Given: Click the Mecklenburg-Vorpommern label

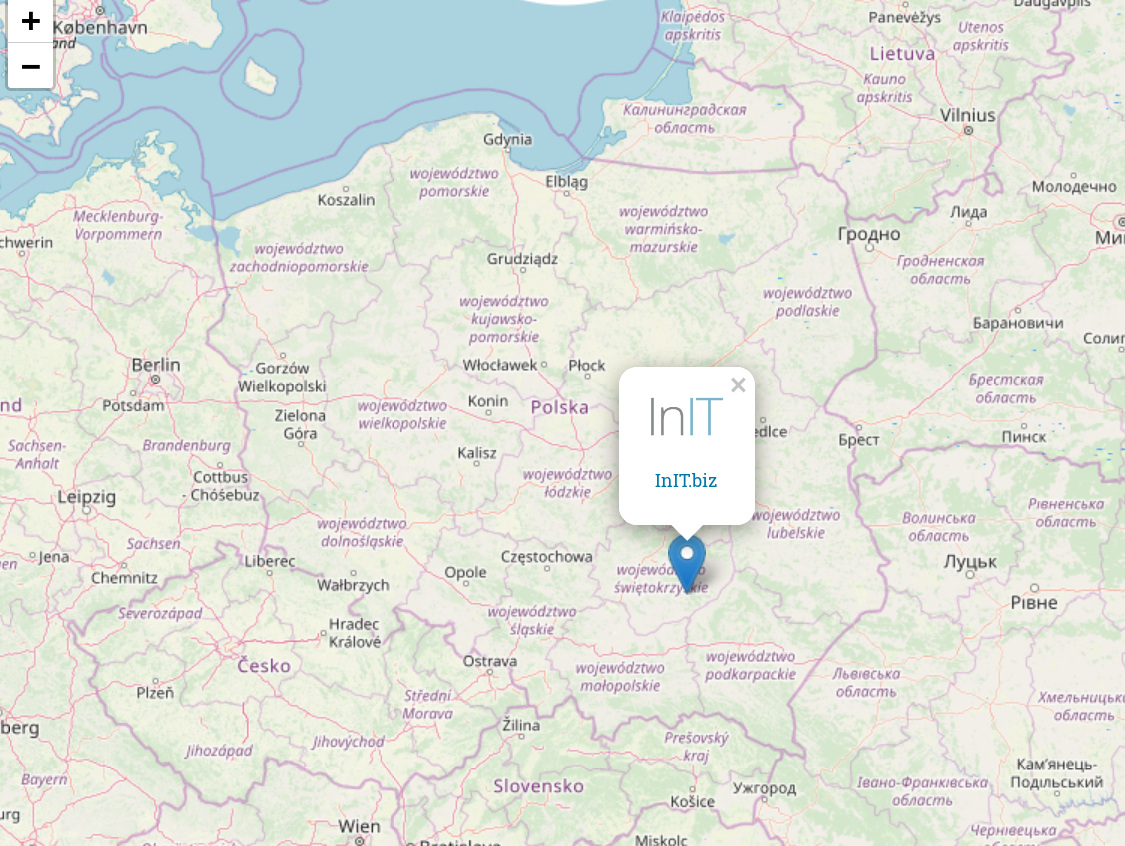Looking at the screenshot, I should click(x=118, y=225).
